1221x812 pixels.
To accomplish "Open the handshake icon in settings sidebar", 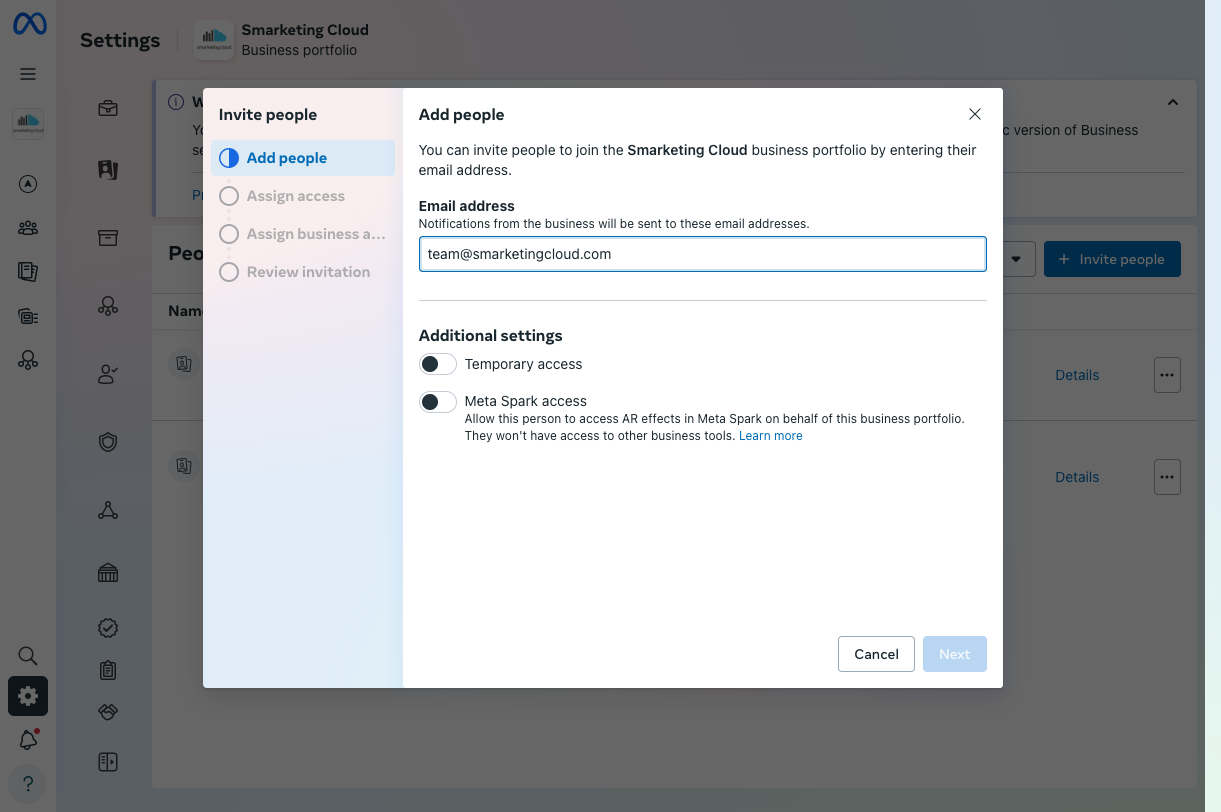I will point(108,712).
